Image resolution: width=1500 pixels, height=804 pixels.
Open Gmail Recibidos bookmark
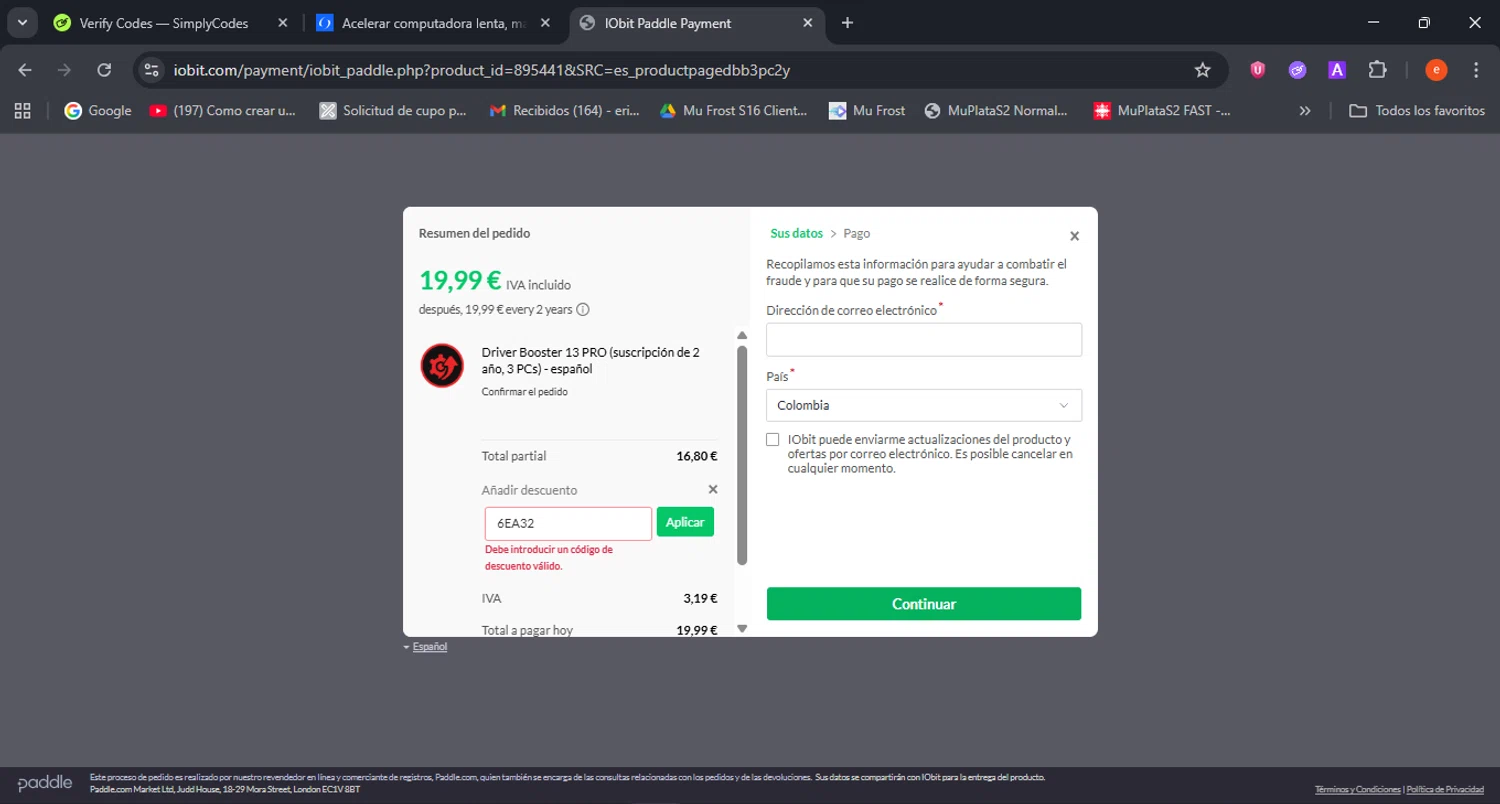[564, 111]
